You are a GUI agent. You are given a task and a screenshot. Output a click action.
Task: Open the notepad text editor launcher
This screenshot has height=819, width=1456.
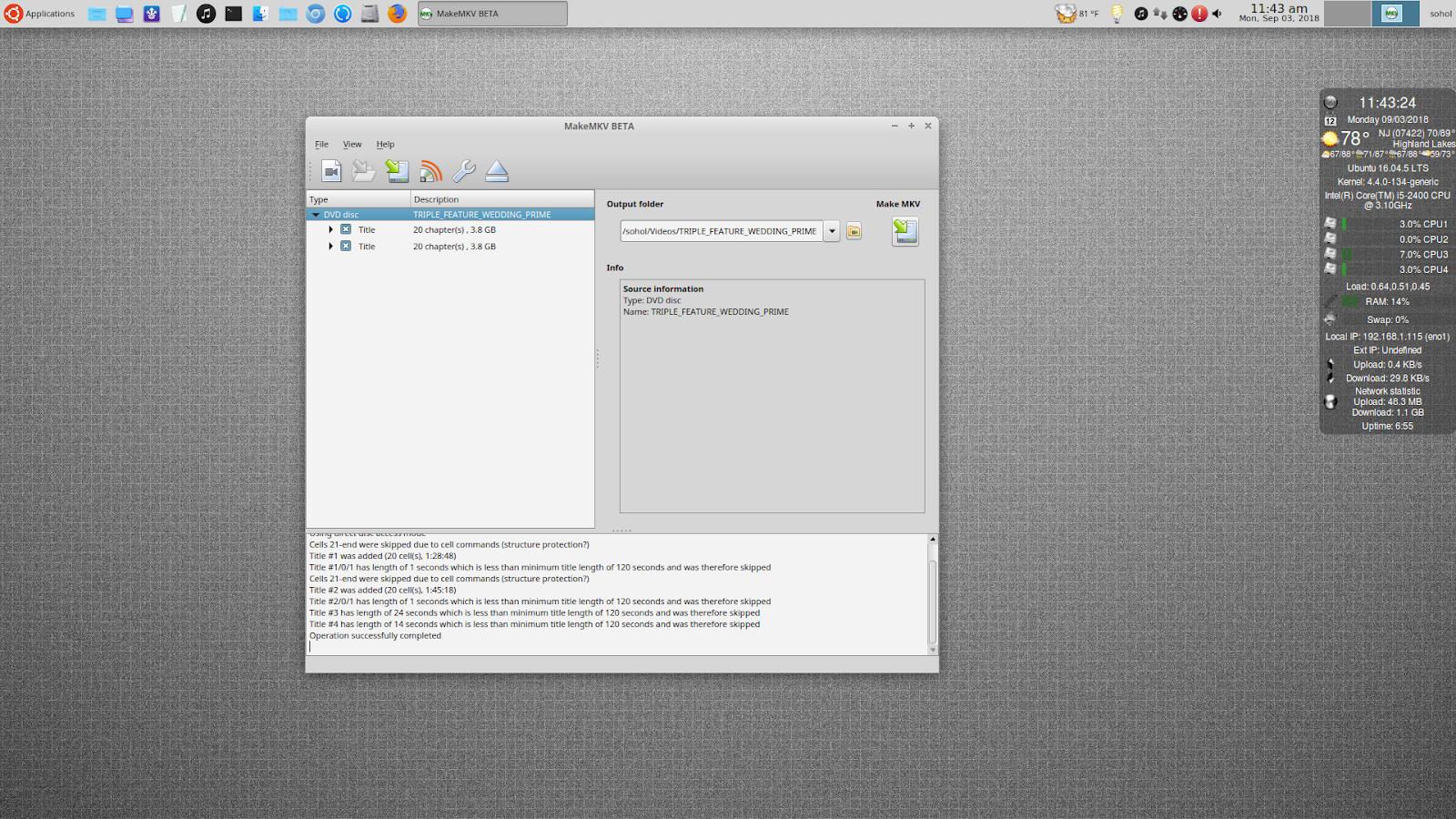(179, 14)
